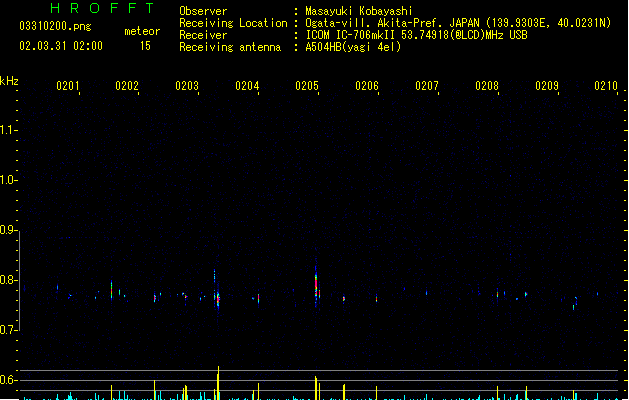The image size is (629, 400).
Task: Click the 1.0 kHz frequency label
Action: [x=8, y=180]
